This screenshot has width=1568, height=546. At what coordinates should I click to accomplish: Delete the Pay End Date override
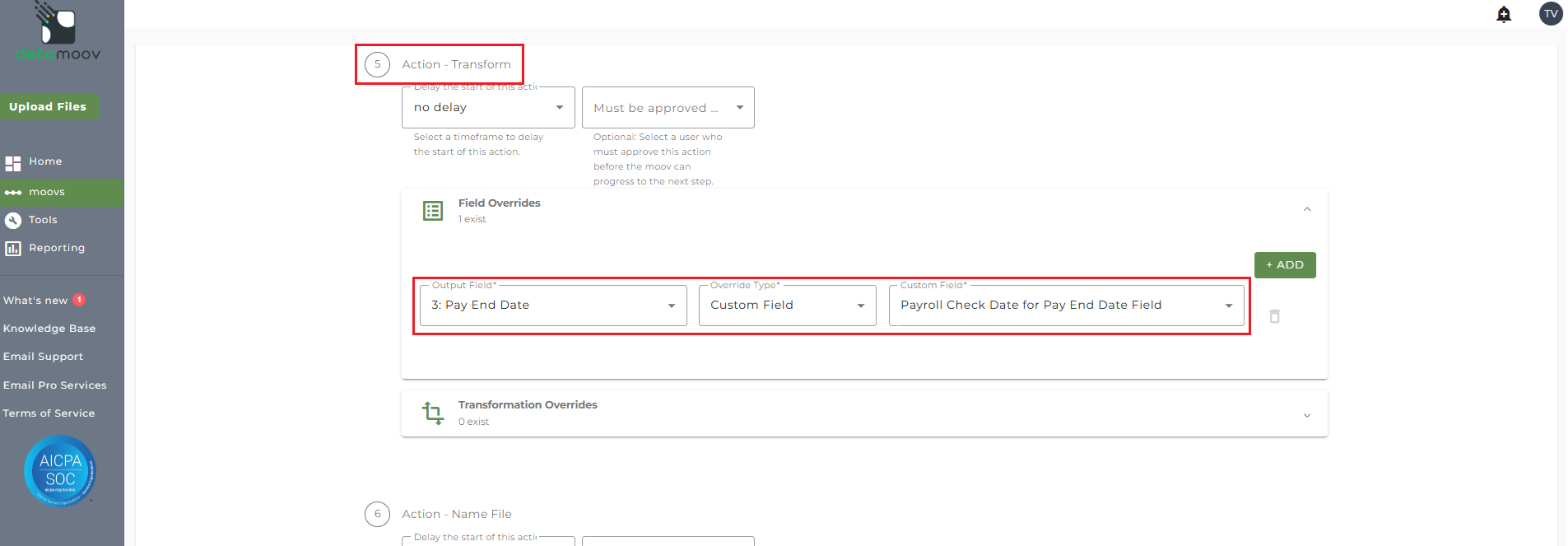pos(1274,316)
